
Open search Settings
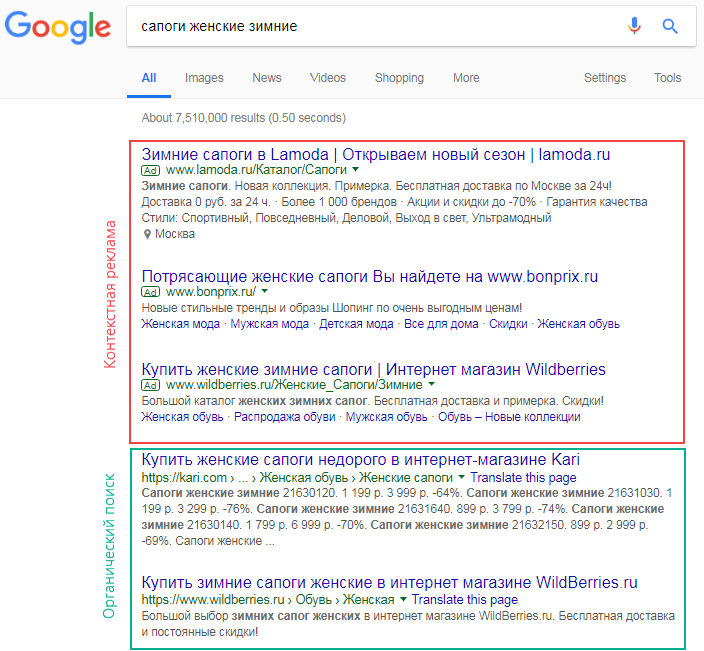[x=605, y=78]
